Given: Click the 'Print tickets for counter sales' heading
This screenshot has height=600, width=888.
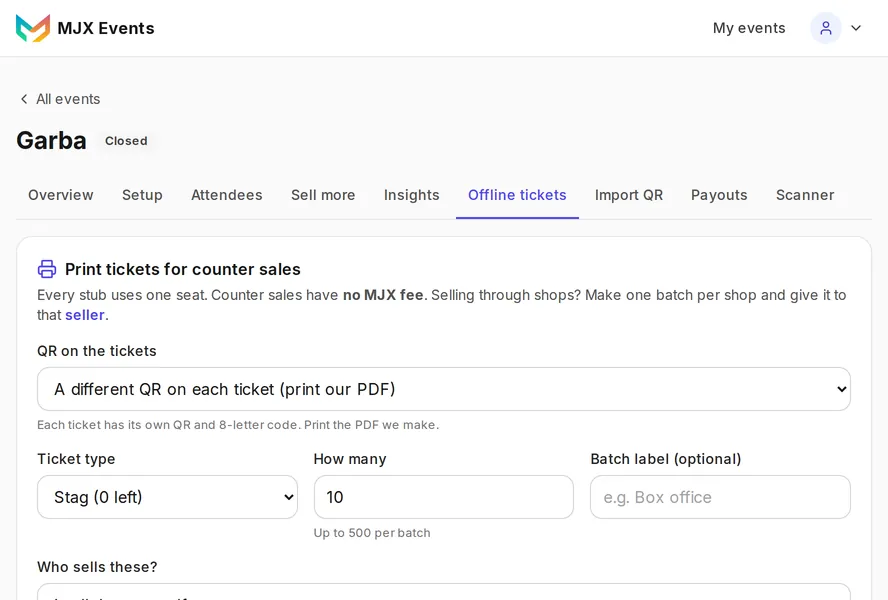Looking at the screenshot, I should click(183, 269).
